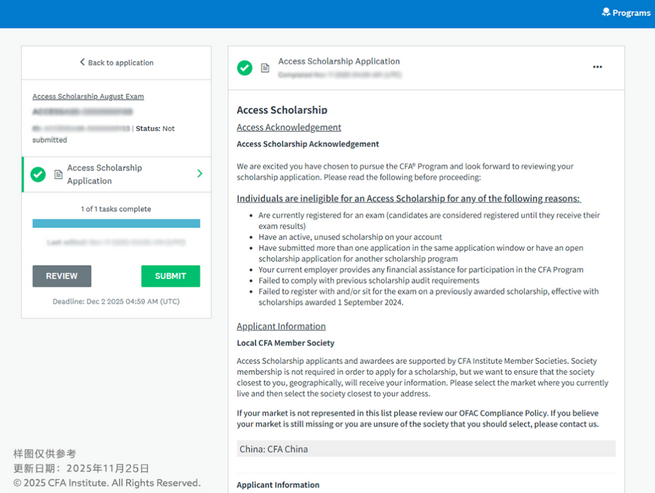Screen dimensions: 655x493
Task: Click the blue tasks-complete progress bar
Action: click(116, 224)
